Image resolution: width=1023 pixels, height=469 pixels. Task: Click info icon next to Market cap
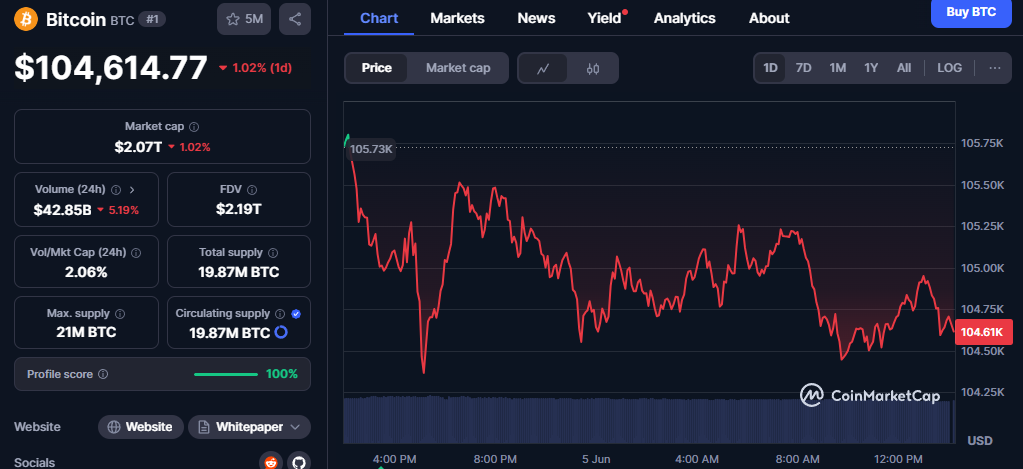click(194, 127)
